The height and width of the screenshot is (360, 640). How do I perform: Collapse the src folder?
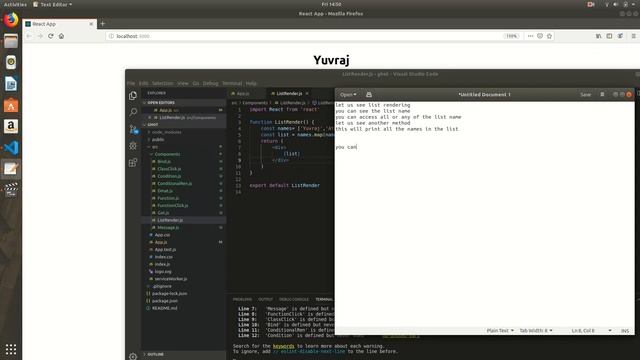[155, 147]
